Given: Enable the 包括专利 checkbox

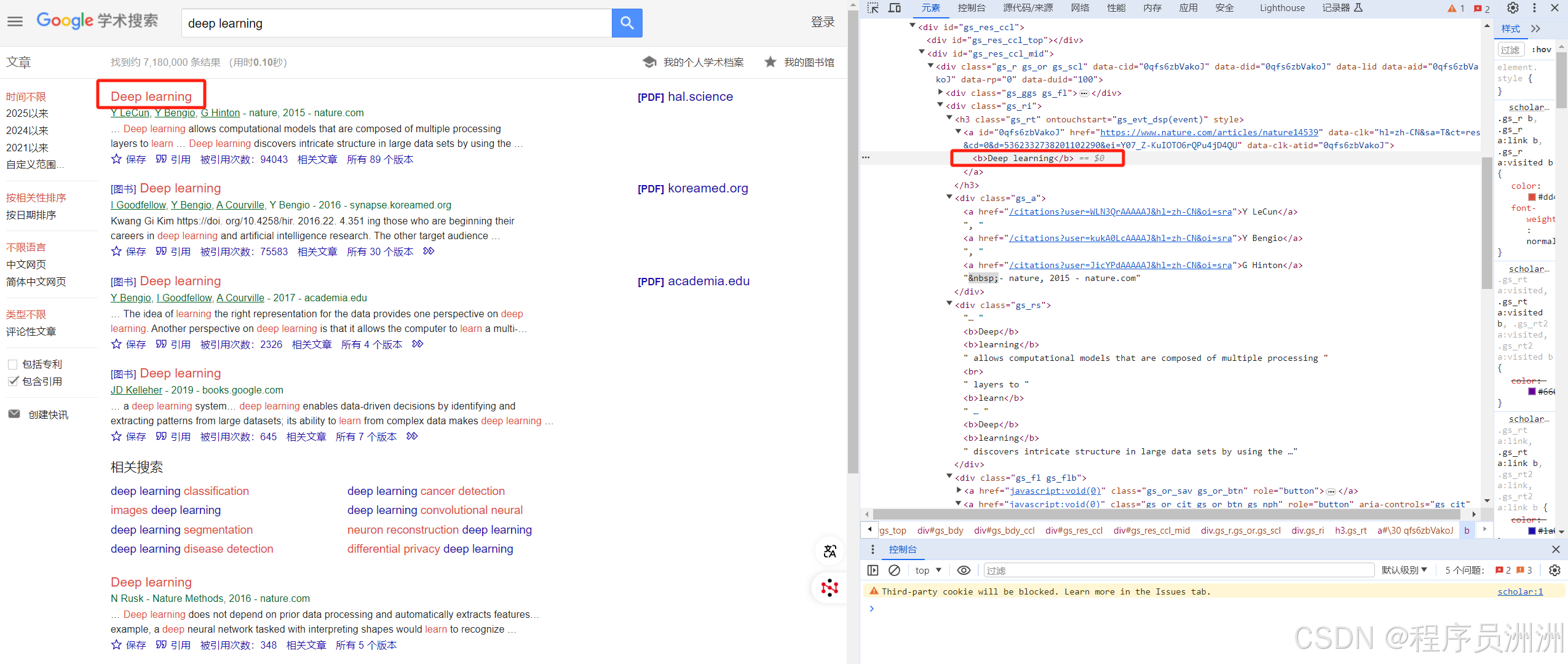Looking at the screenshot, I should 13,365.
